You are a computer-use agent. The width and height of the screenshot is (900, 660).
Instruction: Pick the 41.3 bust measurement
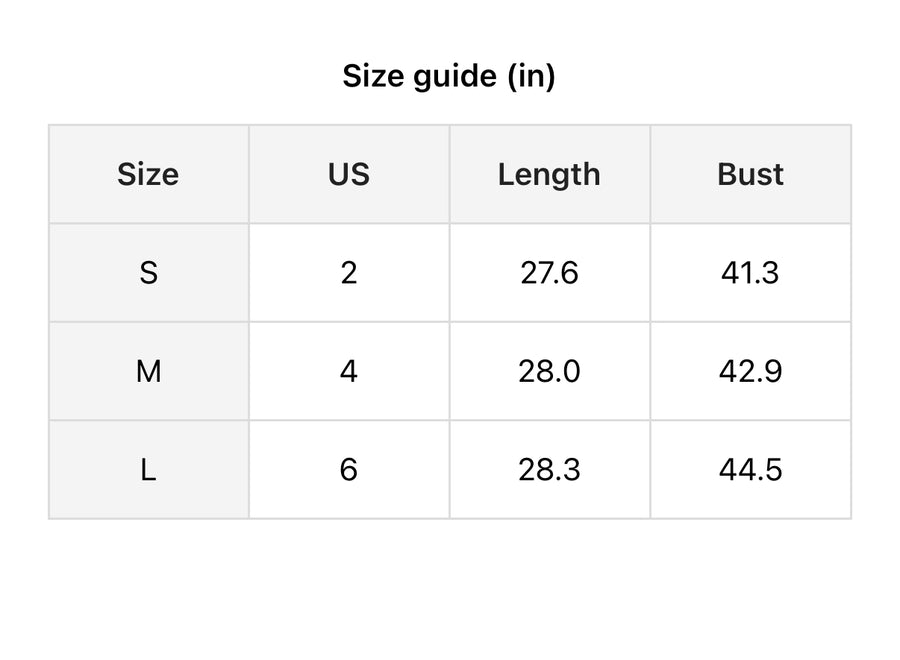coord(750,272)
